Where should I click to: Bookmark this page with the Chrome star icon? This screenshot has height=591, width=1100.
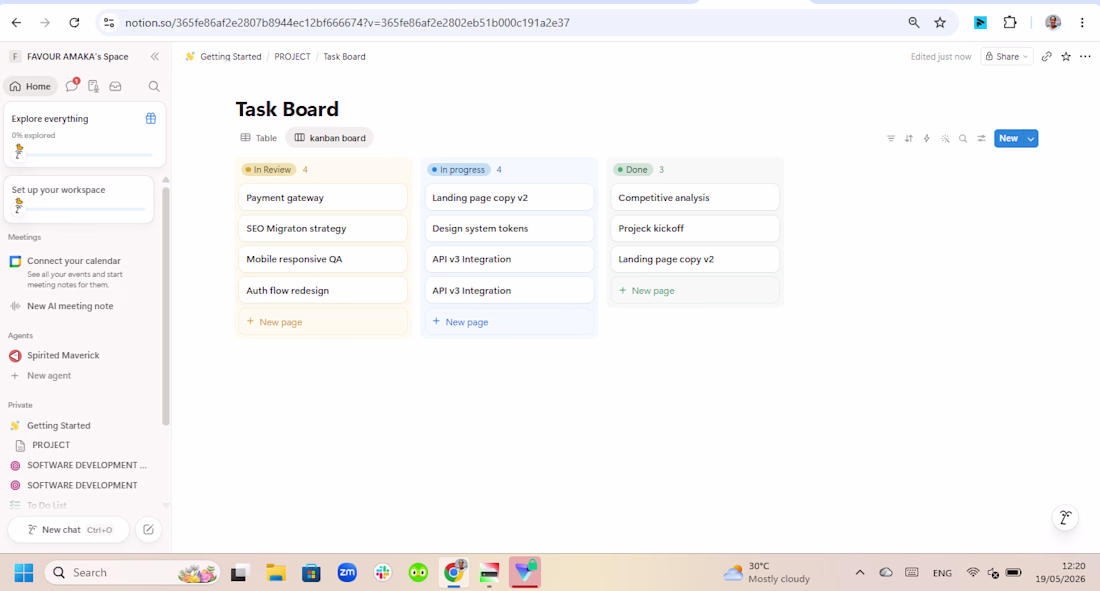(940, 22)
